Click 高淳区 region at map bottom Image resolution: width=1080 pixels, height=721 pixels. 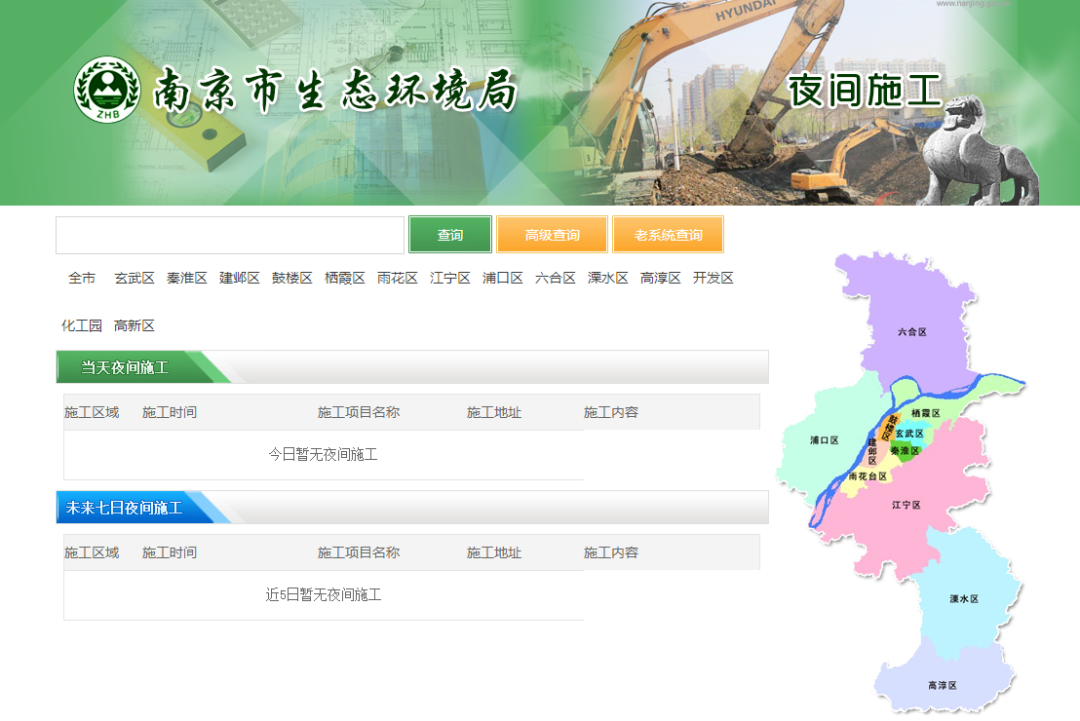941,683
